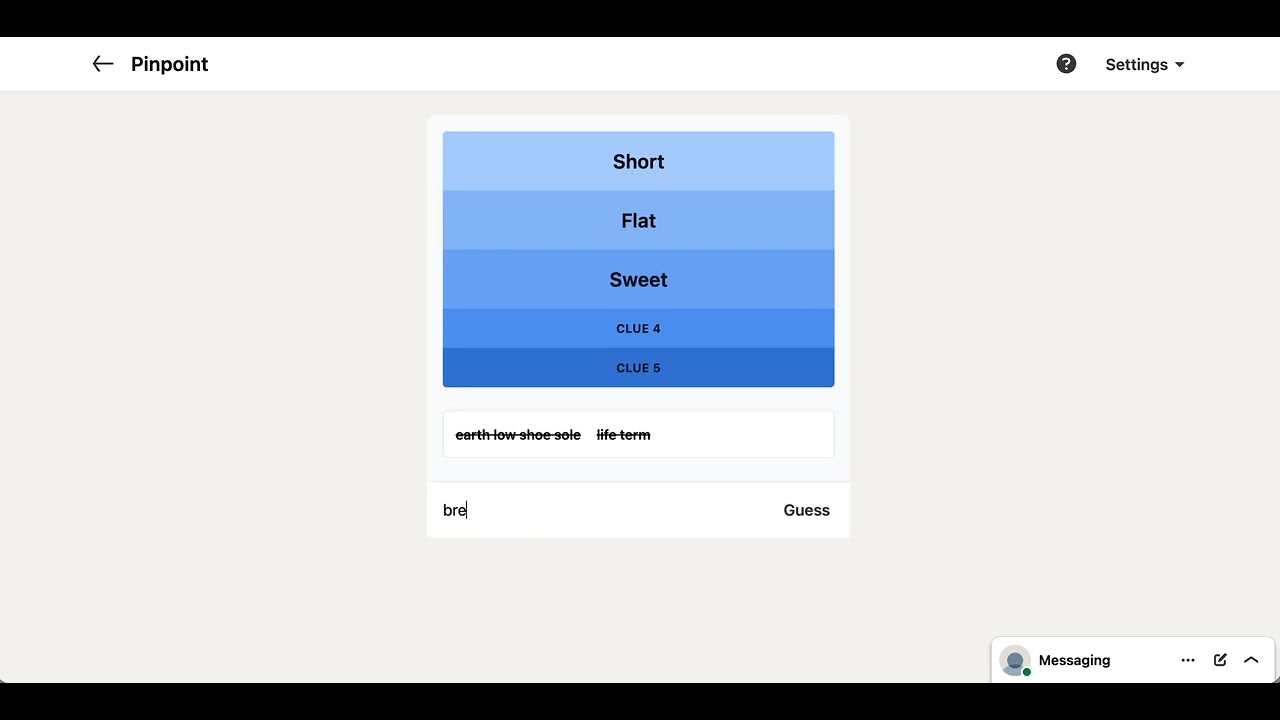
Task: Click the crossed-out guess "life term"
Action: [x=623, y=435]
